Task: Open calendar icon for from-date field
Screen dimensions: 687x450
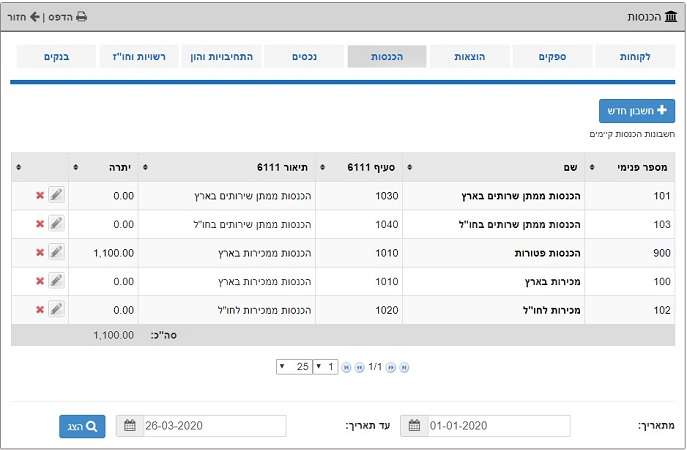Action: (414, 425)
